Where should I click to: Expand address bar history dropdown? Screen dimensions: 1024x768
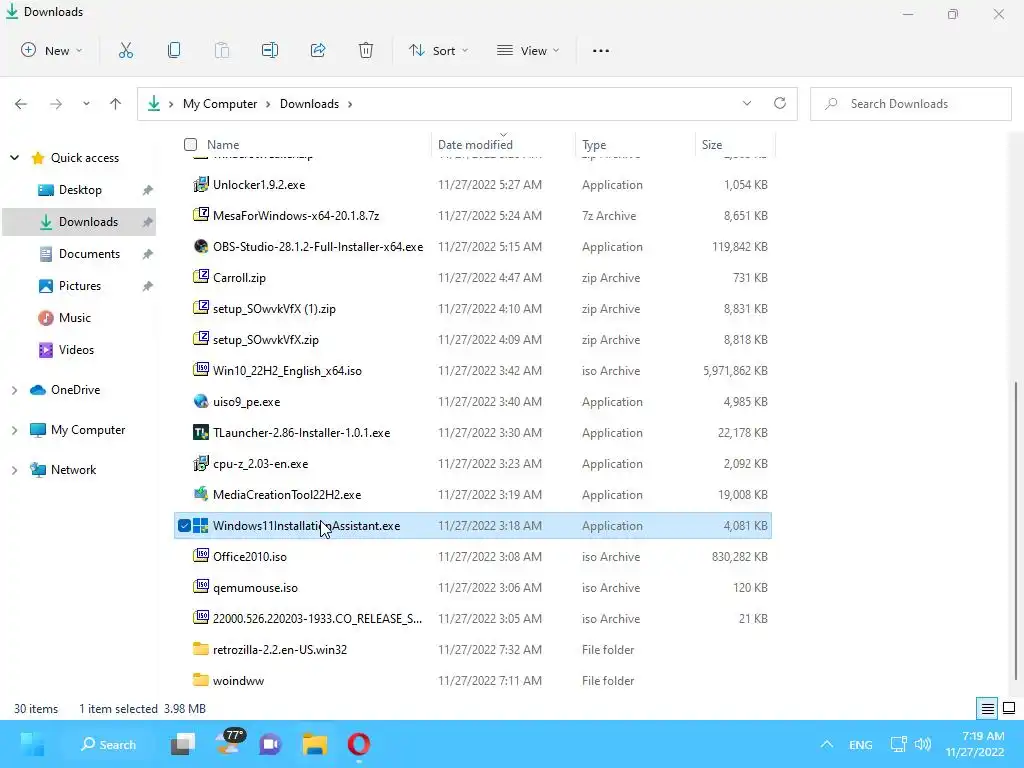click(x=747, y=103)
